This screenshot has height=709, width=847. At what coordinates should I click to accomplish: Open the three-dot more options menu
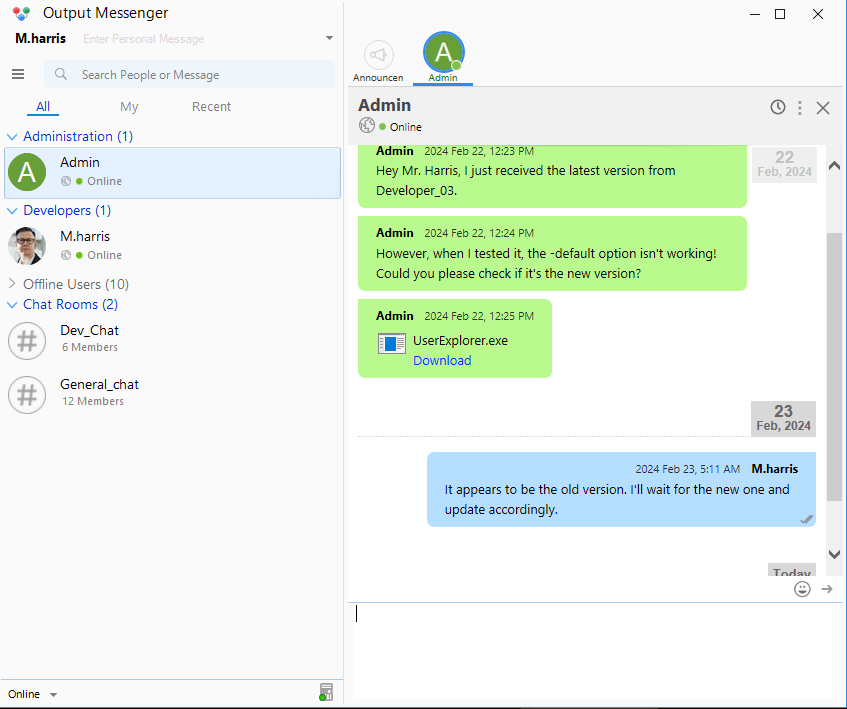coord(800,107)
